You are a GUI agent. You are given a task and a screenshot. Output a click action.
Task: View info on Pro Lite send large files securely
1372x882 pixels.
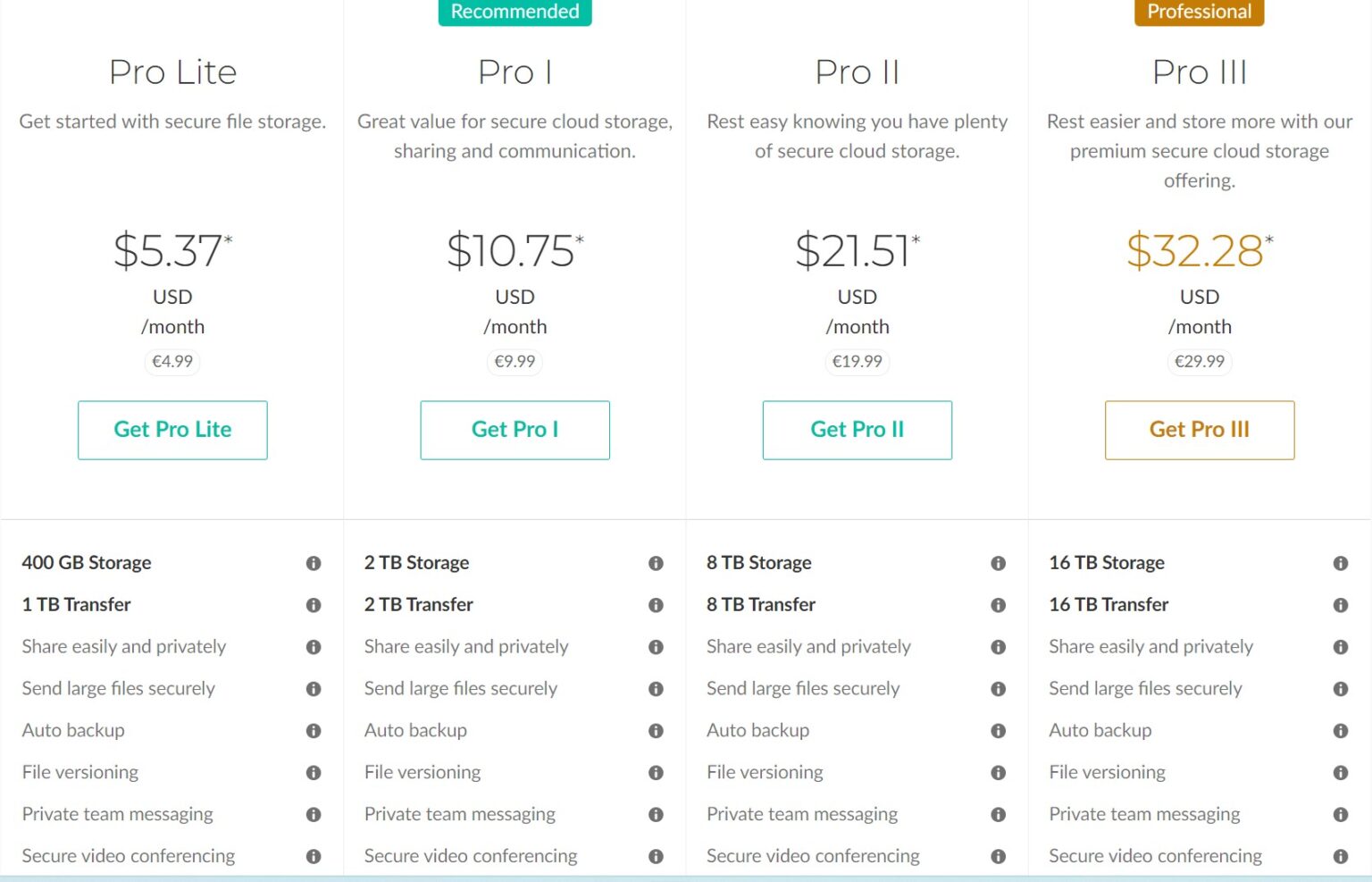[314, 689]
